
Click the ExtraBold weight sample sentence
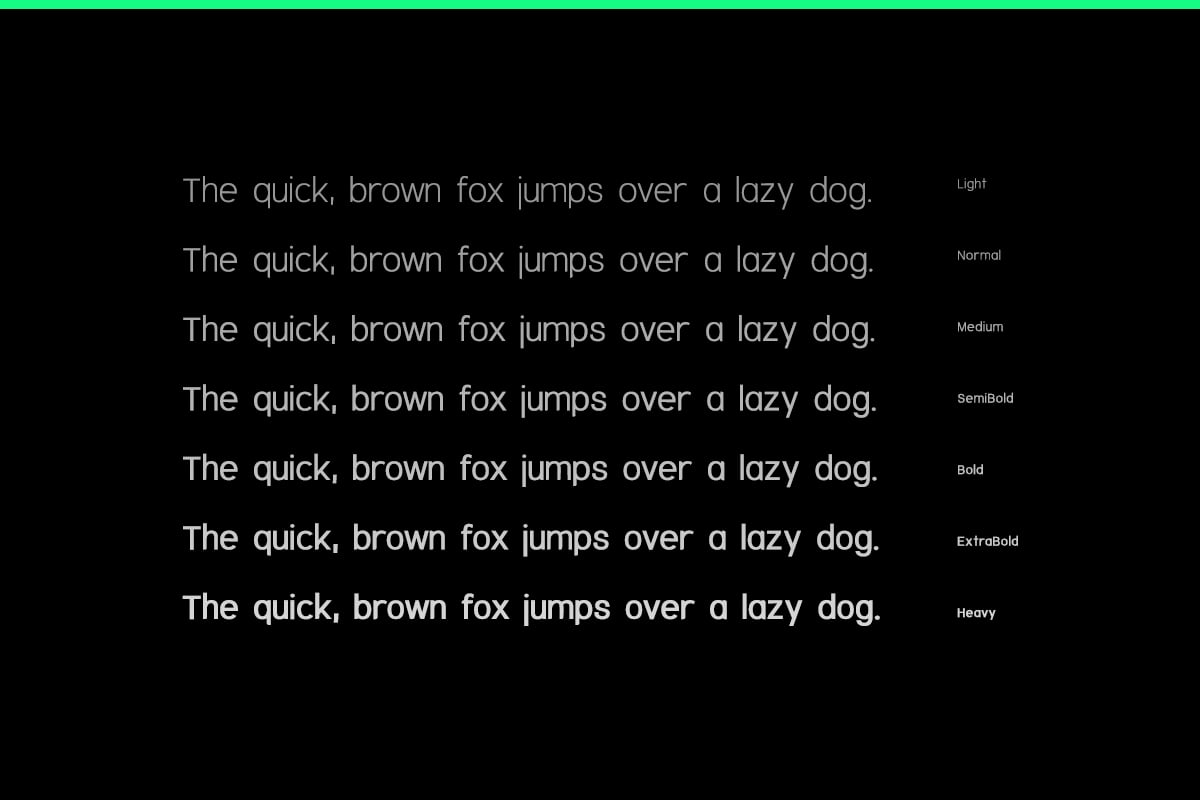(531, 540)
